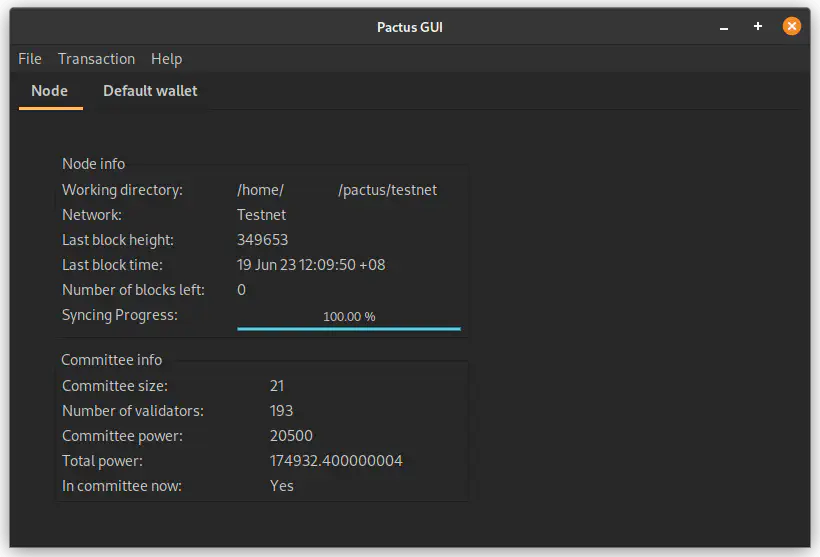This screenshot has height=557, width=820.
Task: Click the Total power: label
Action: pyautogui.click(x=102, y=461)
